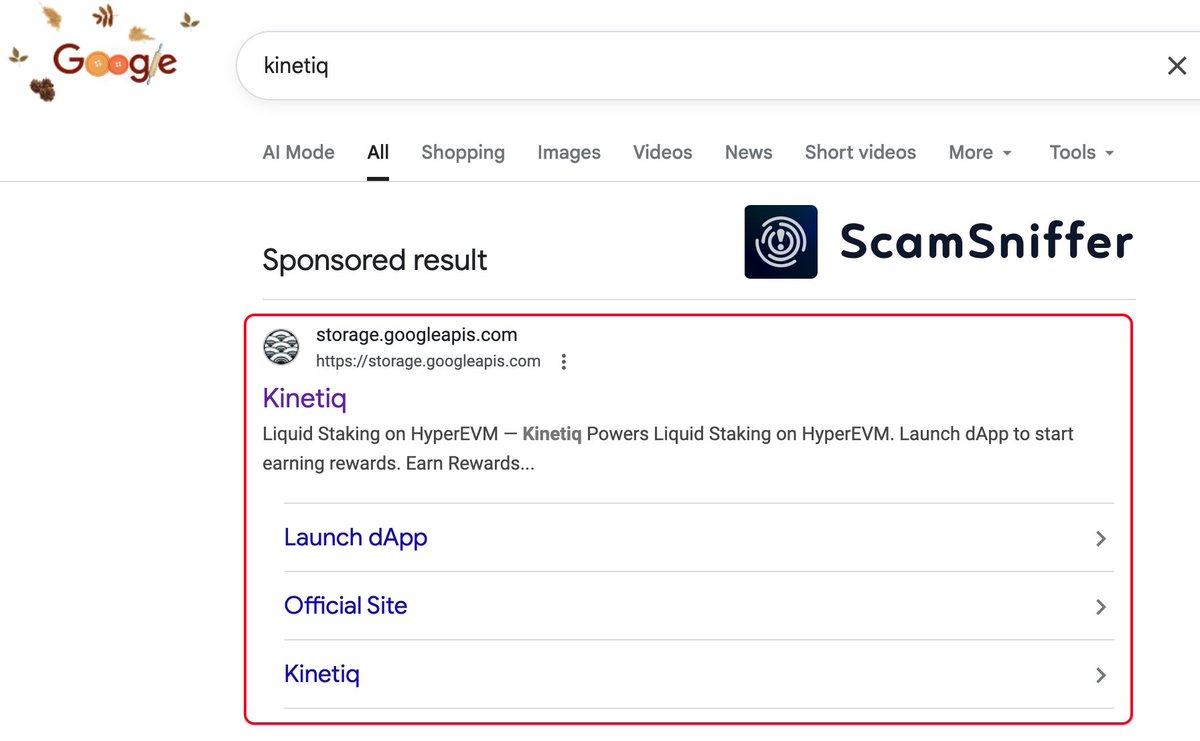Follow the Launch dApp sitelink
Image resolution: width=1200 pixels, height=741 pixels.
pyautogui.click(x=355, y=538)
